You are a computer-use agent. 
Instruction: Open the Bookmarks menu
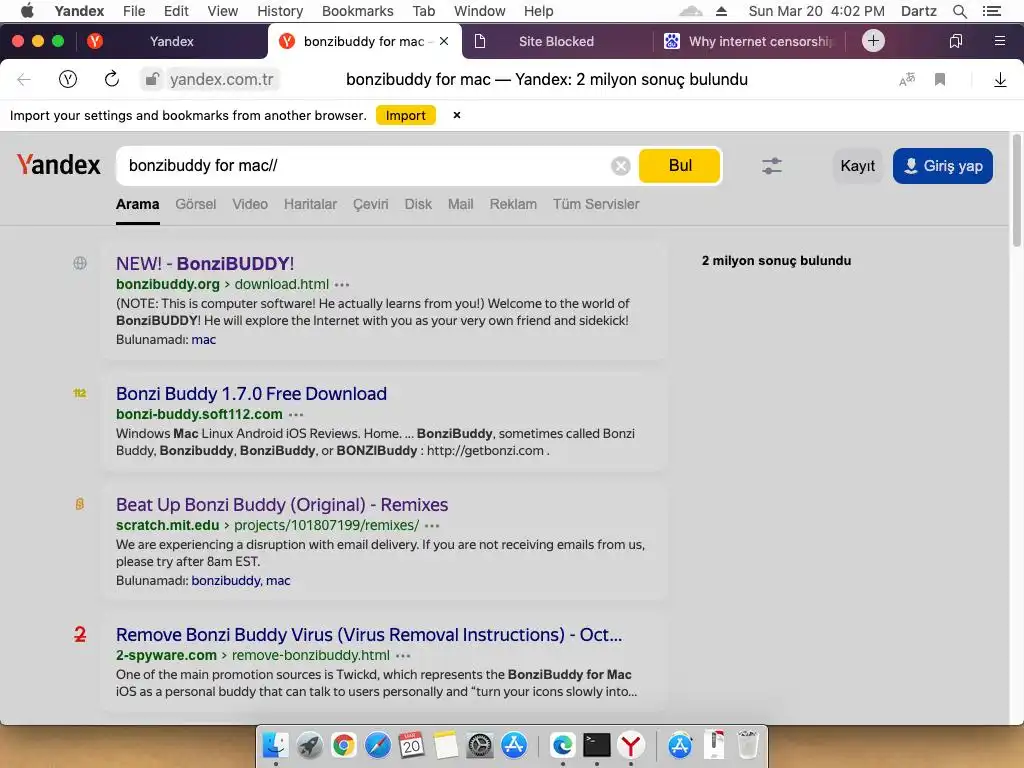click(x=357, y=11)
